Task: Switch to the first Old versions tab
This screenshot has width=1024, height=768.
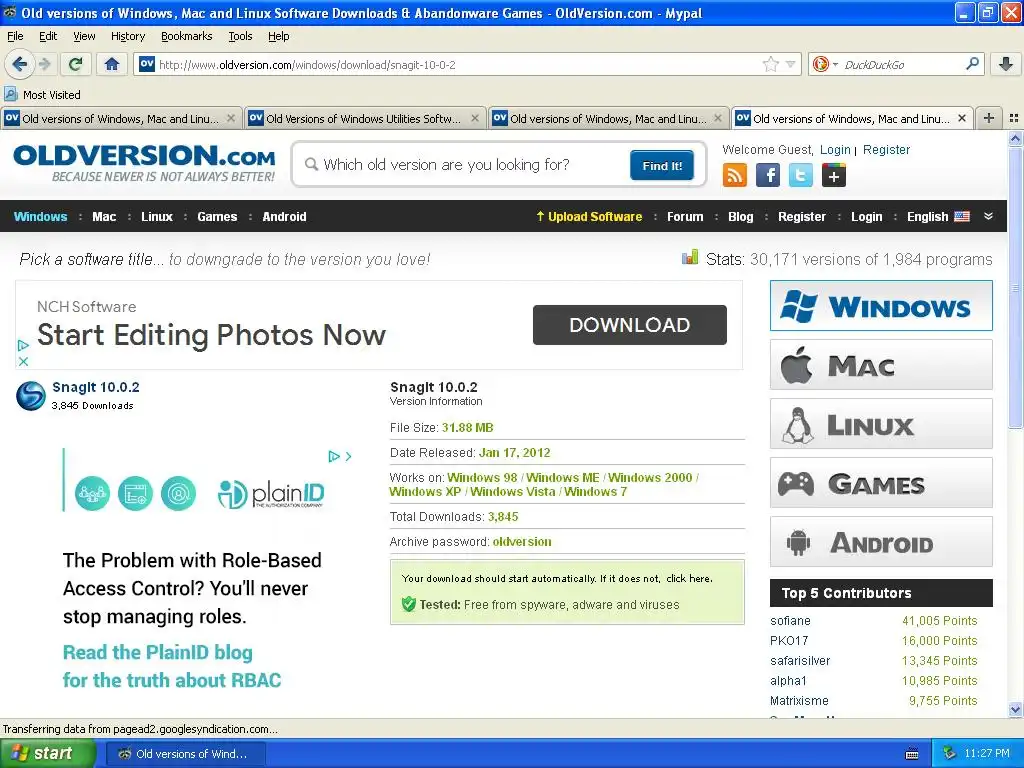Action: point(121,118)
